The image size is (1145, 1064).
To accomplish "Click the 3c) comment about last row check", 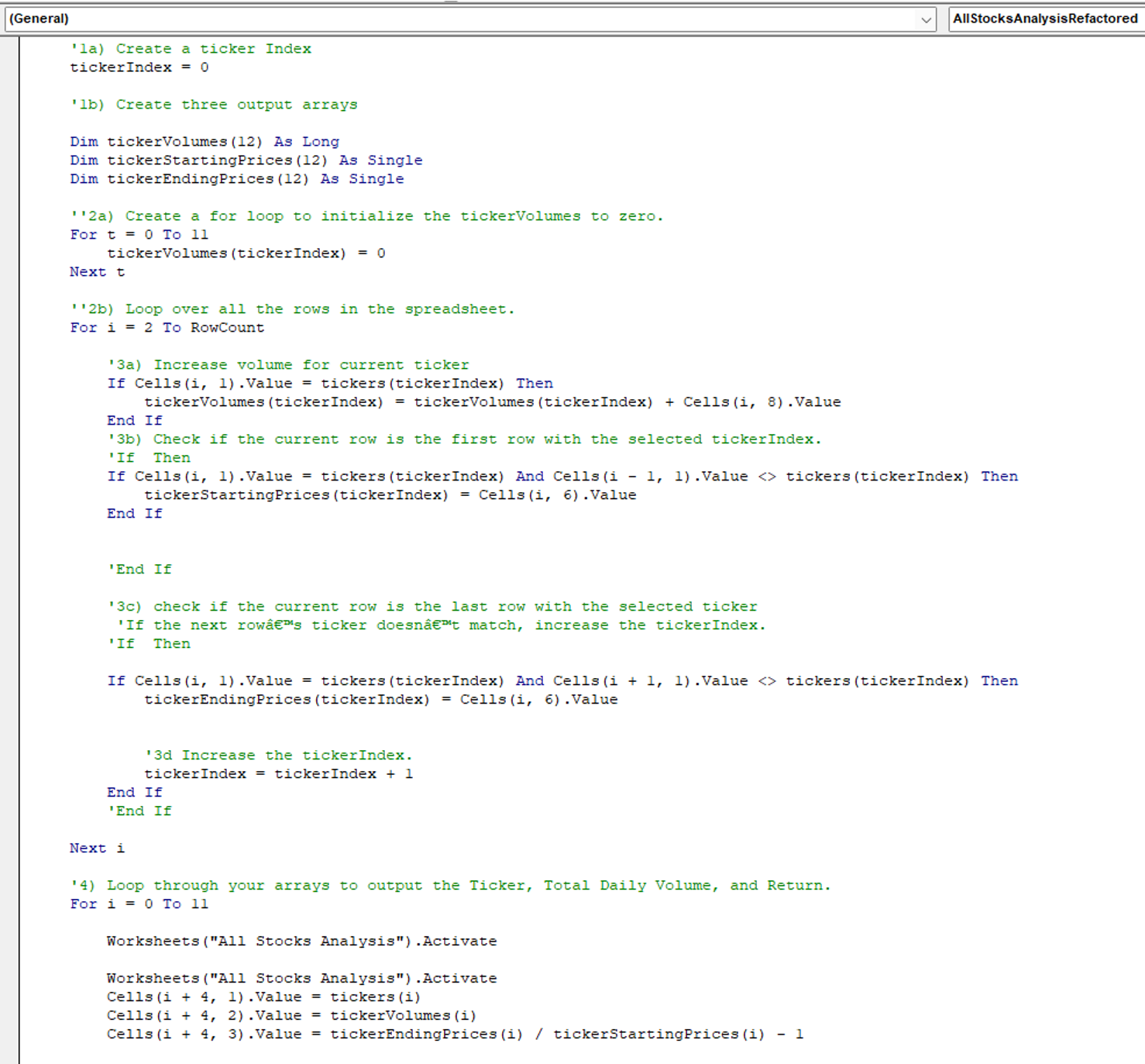I will tap(432, 607).
